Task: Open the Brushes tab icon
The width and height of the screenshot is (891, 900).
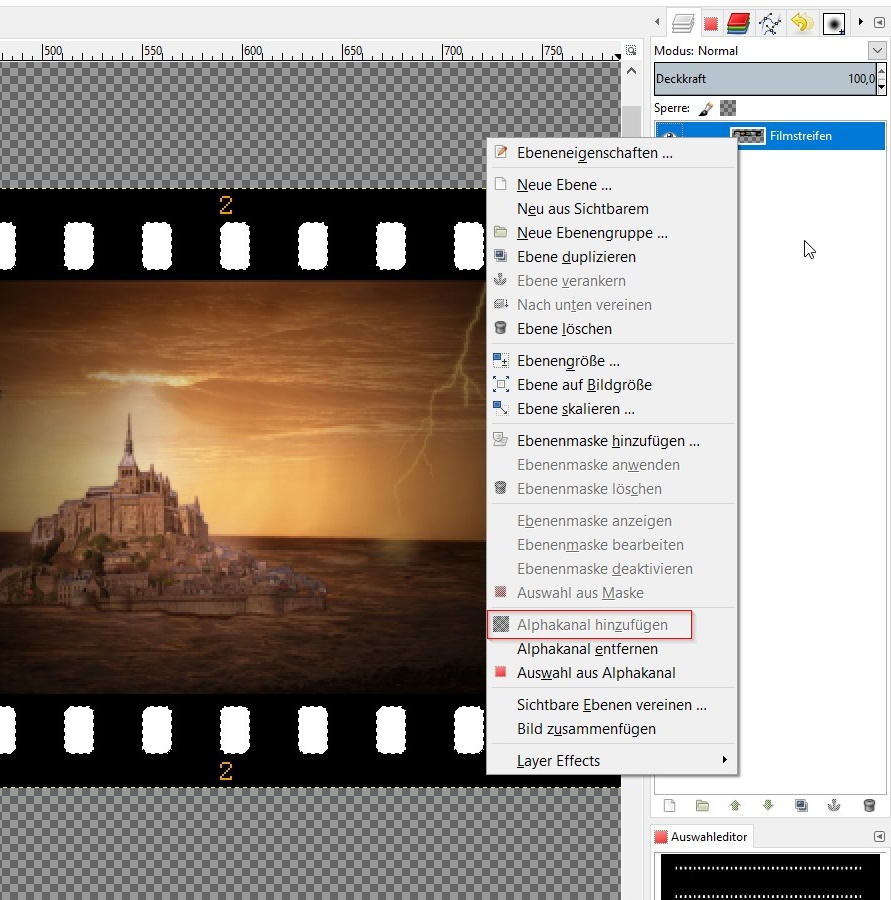Action: [833, 22]
